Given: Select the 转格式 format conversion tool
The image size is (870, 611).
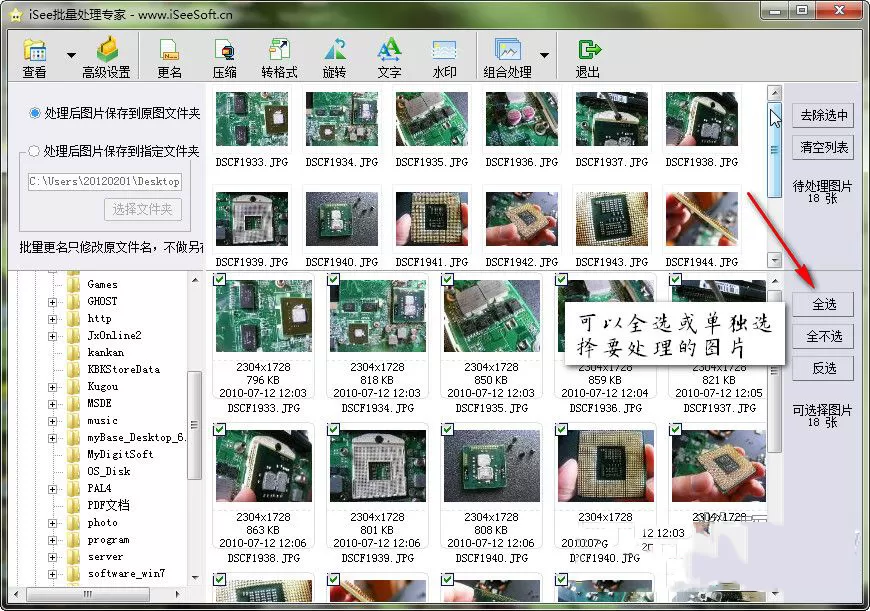Looking at the screenshot, I should click(x=279, y=58).
